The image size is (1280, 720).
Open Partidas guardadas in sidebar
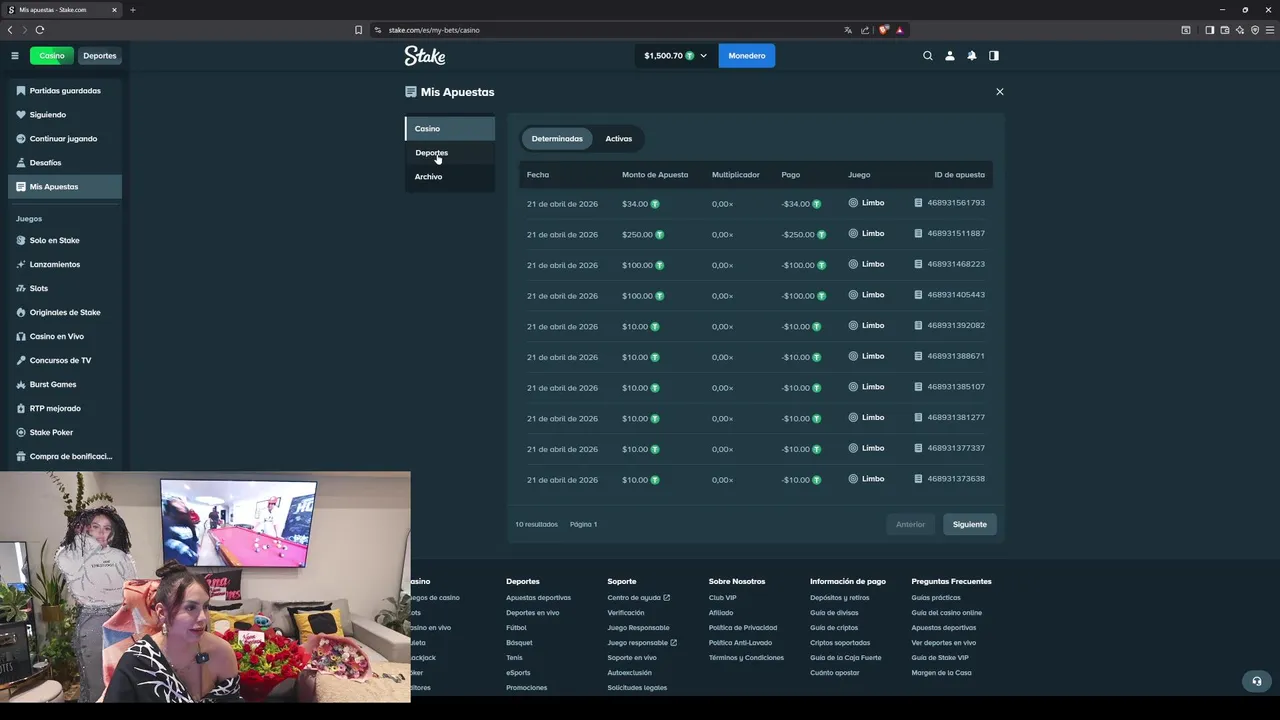pyautogui.click(x=65, y=91)
